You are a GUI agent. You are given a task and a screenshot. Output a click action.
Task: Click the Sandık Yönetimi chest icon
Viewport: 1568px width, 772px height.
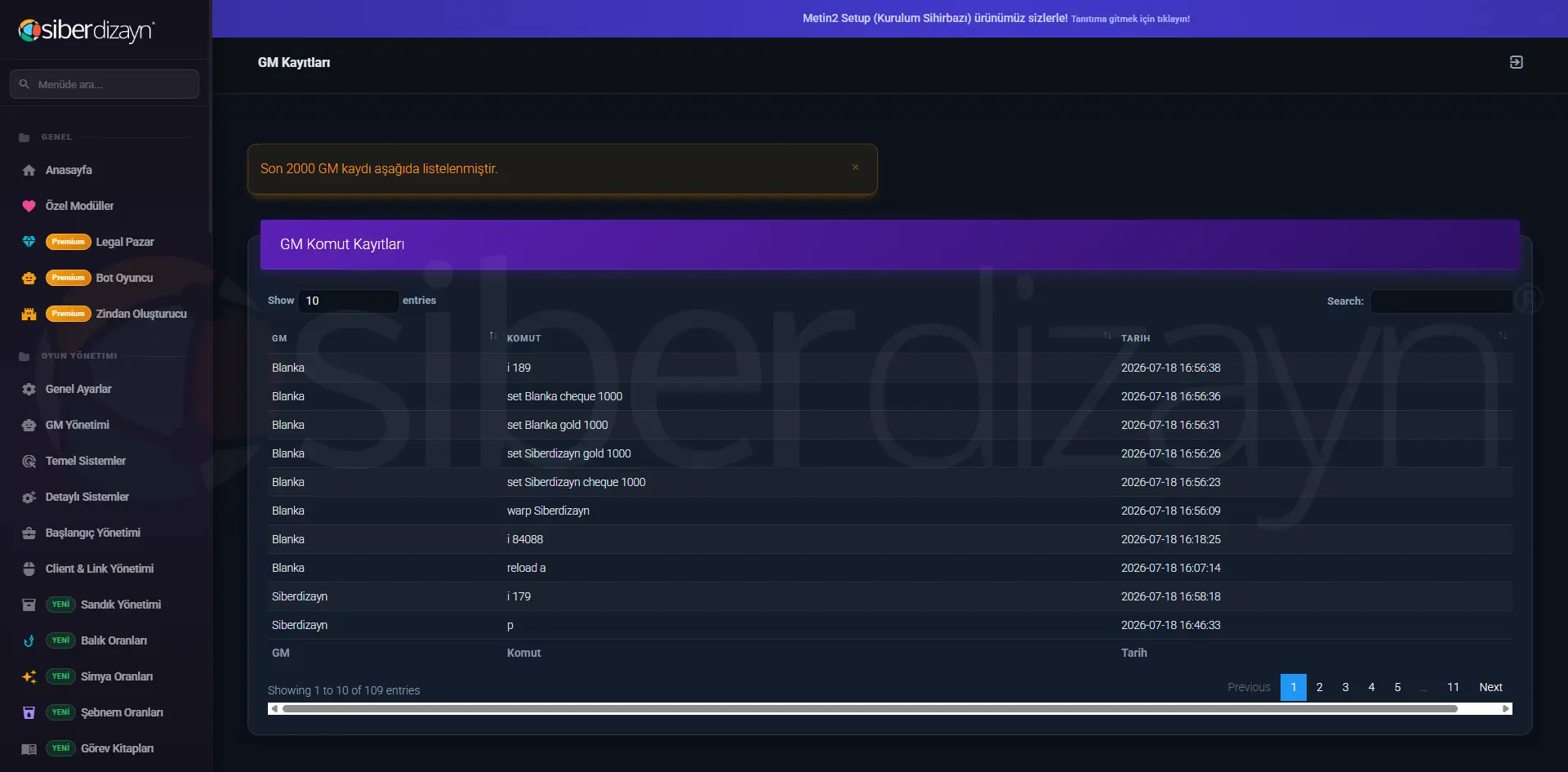[x=29, y=605]
